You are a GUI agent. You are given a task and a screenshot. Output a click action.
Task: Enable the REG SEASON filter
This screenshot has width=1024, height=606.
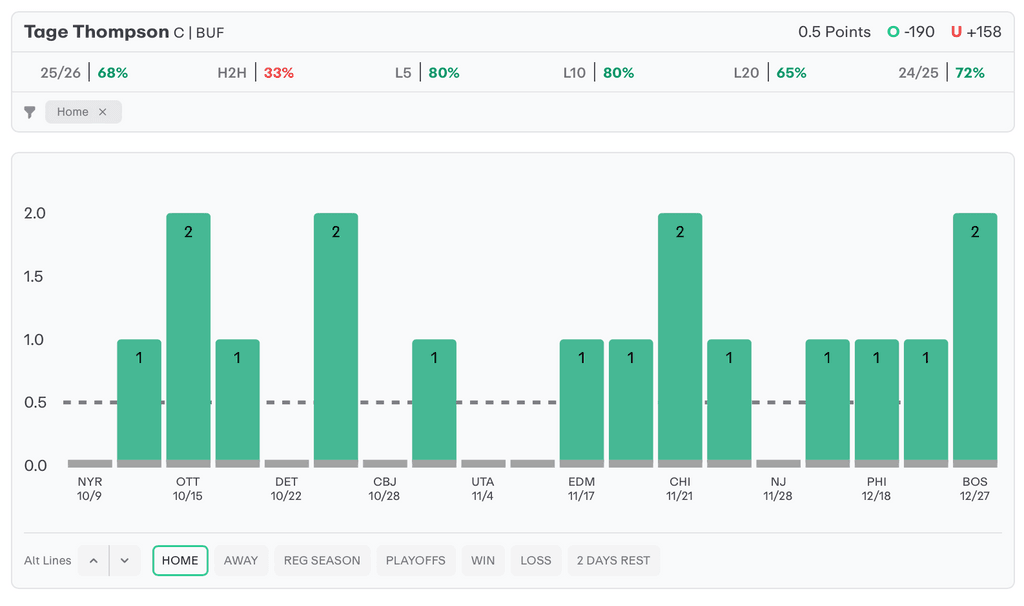tap(322, 561)
